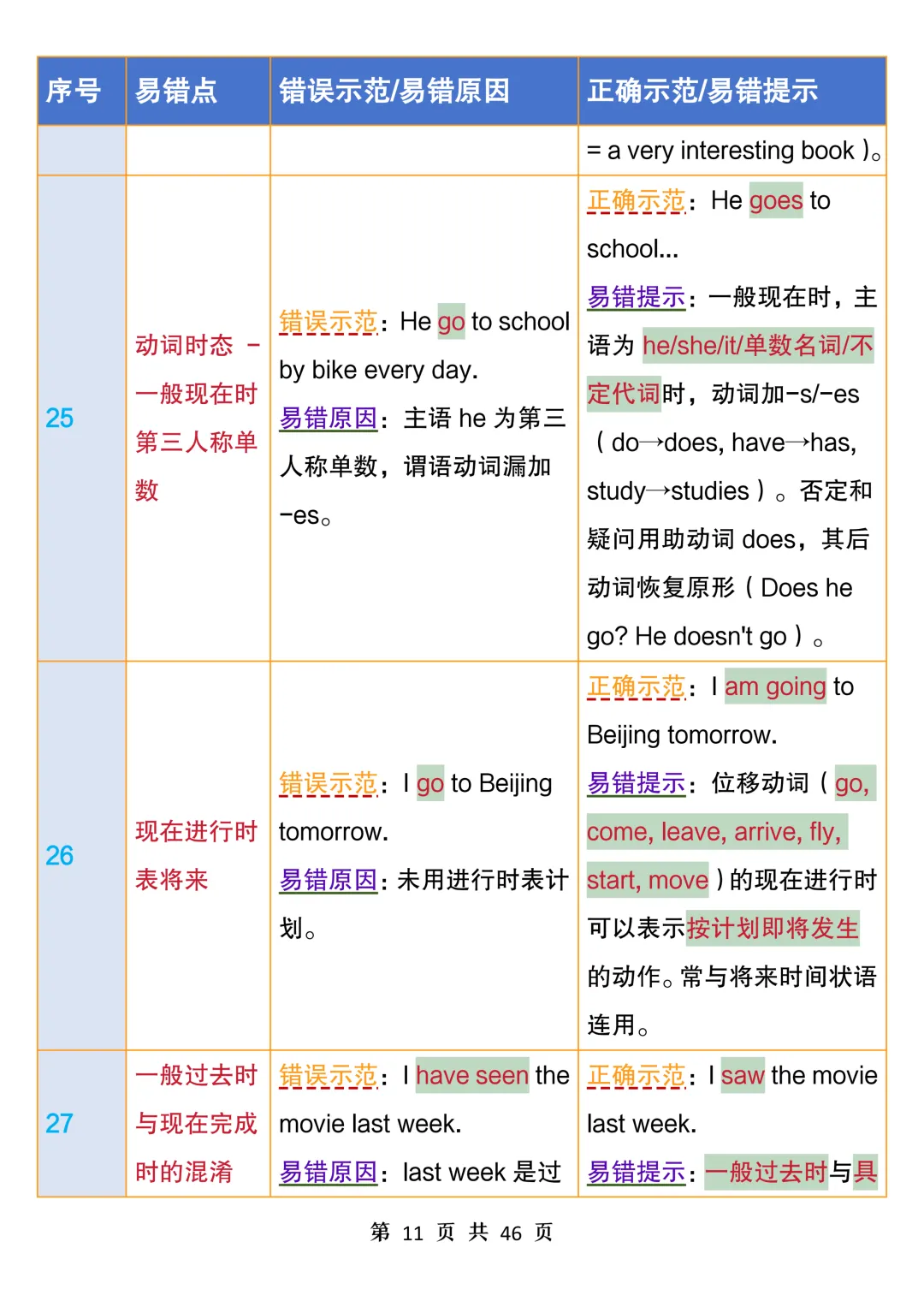Click '易错提示' label in row 26

point(637,783)
